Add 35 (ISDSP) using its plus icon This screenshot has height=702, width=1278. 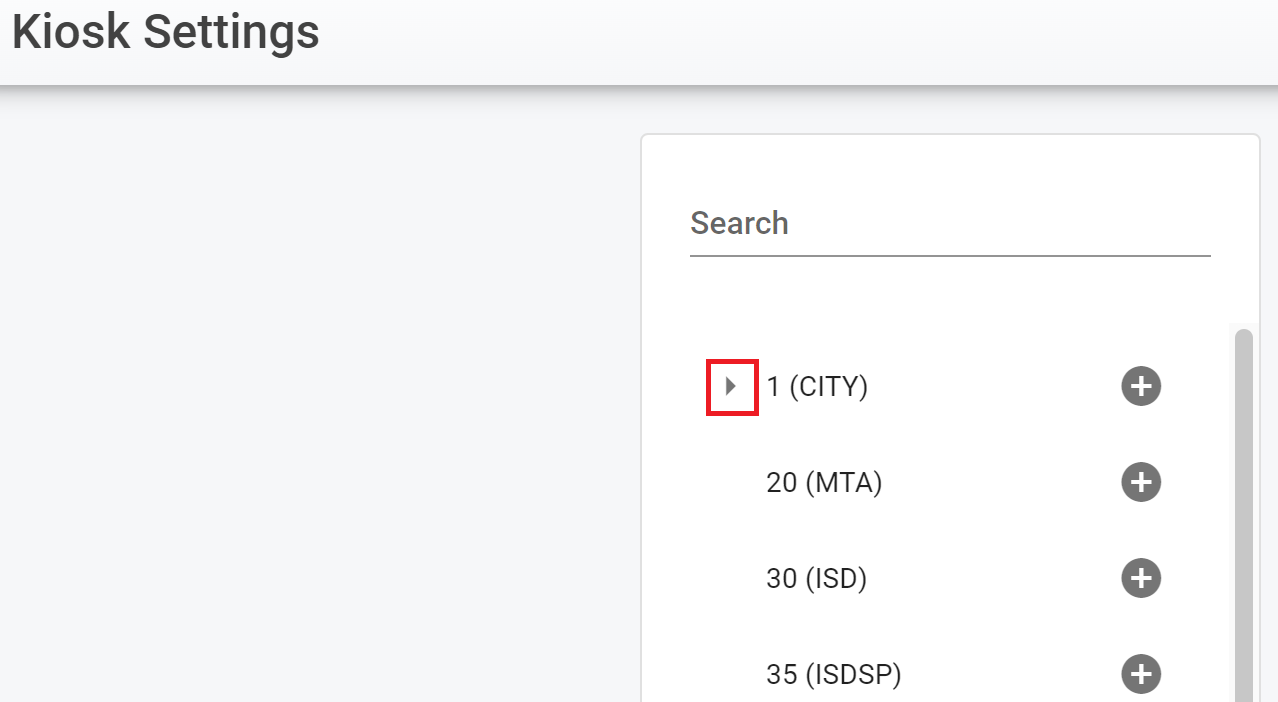pyautogui.click(x=1140, y=674)
